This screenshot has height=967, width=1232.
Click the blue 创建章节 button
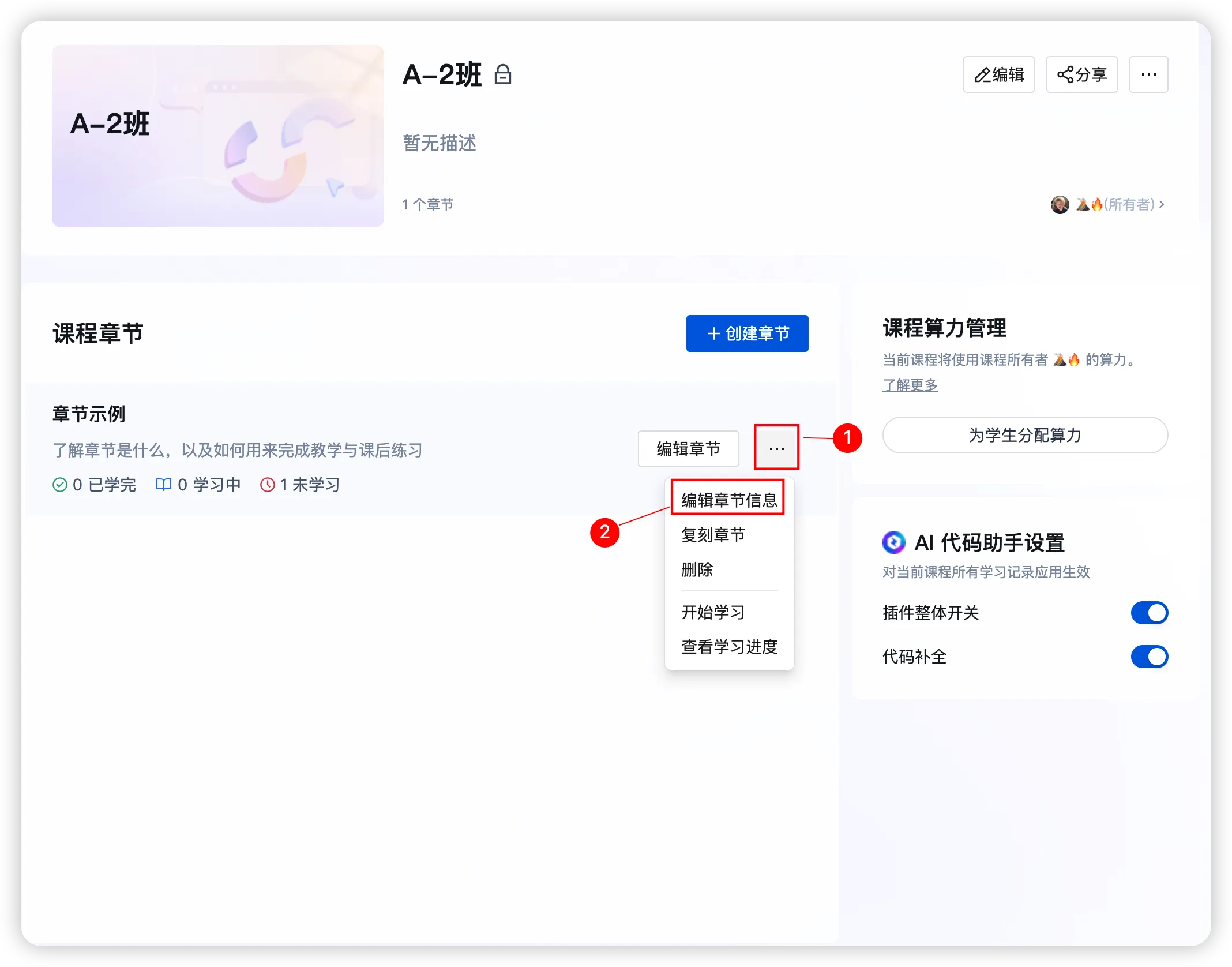[x=747, y=333]
